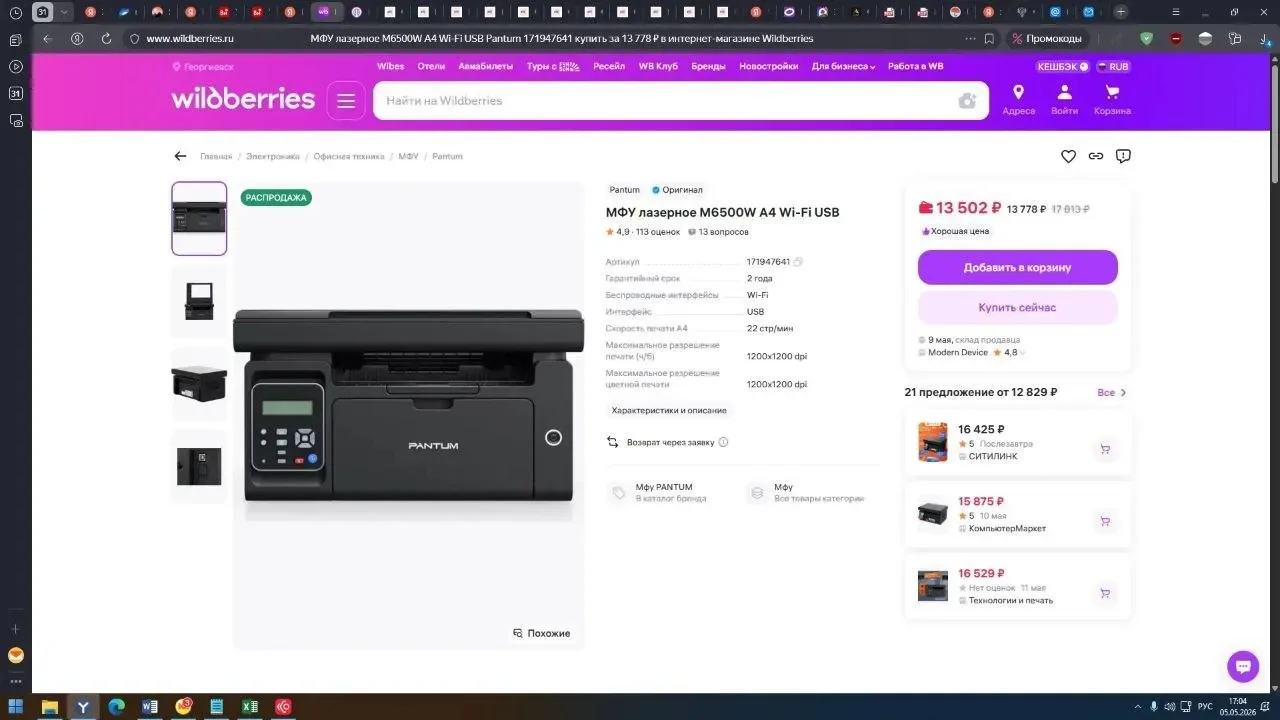Bookmark this page in the address bar
This screenshot has width=1280, height=720.
coord(989,39)
